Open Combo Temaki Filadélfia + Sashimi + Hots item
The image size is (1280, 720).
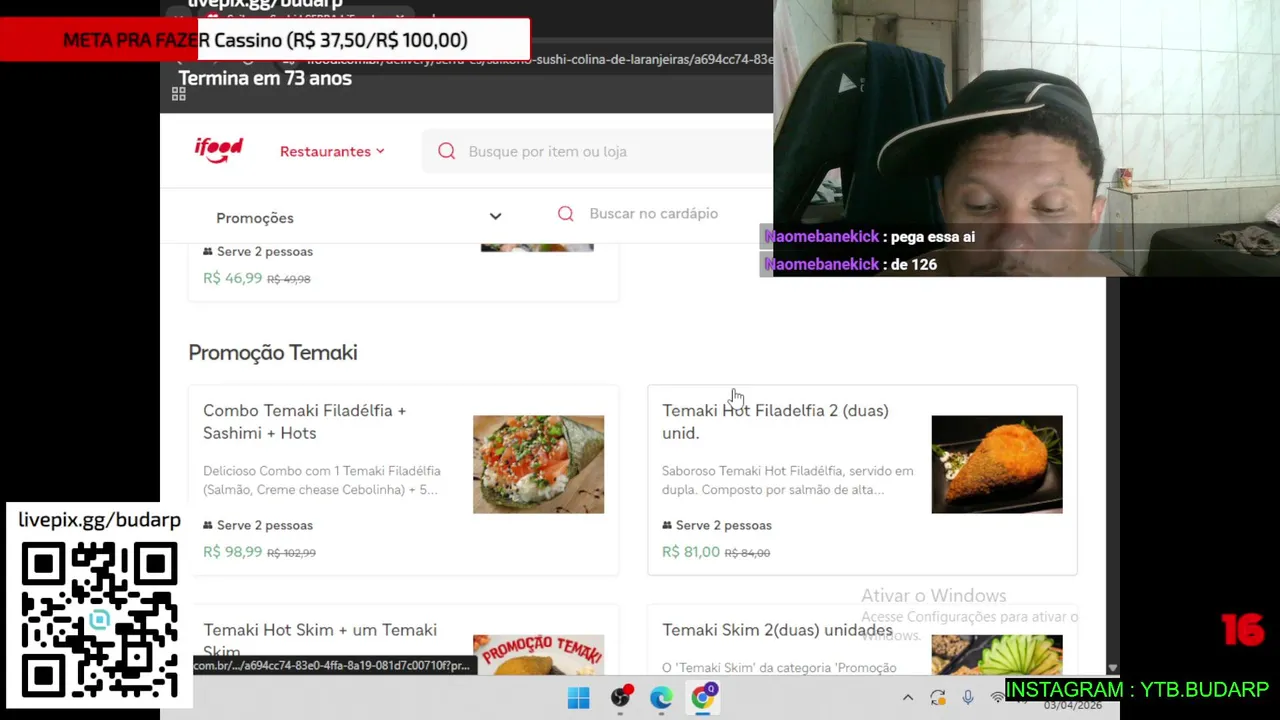click(x=403, y=481)
